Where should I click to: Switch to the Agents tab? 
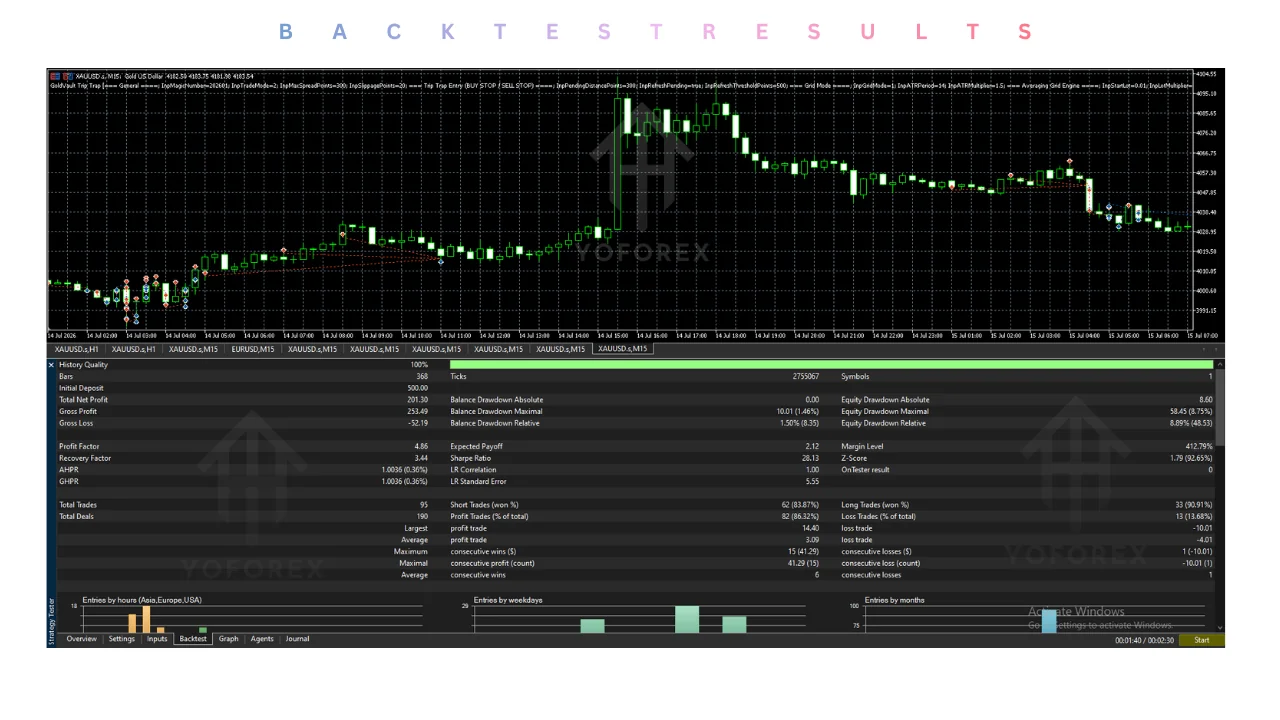[x=262, y=639]
